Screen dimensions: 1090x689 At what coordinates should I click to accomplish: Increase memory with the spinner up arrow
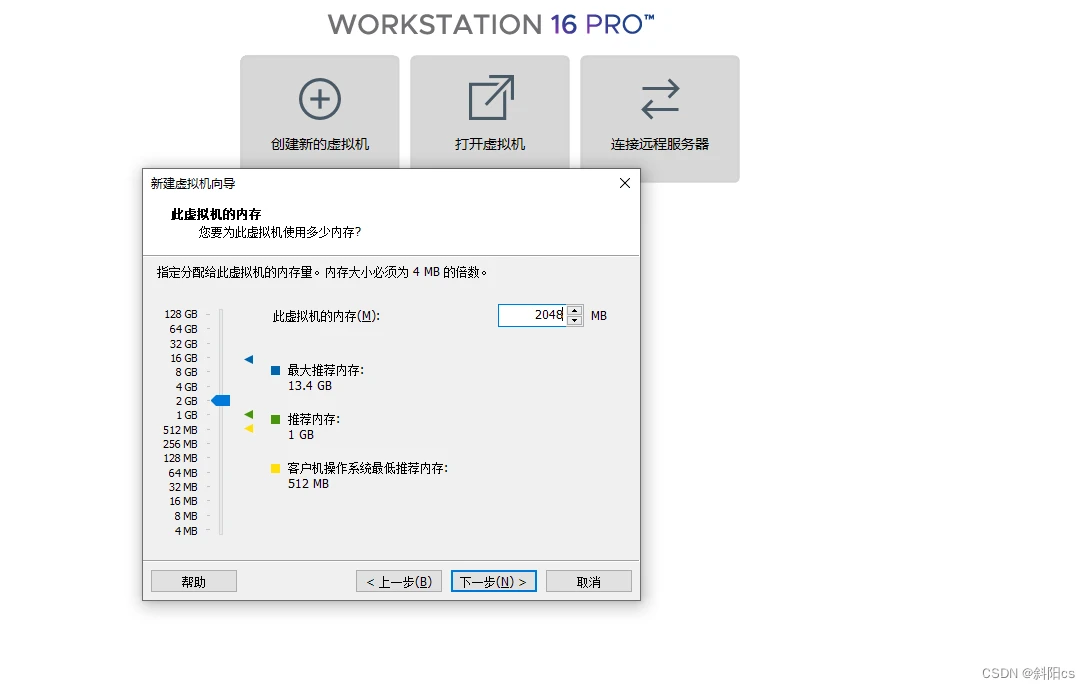click(575, 310)
